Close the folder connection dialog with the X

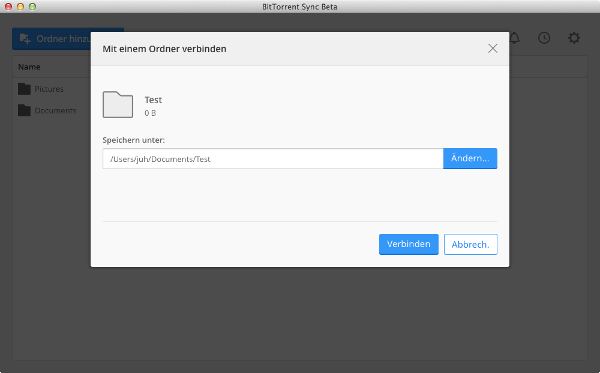492,49
